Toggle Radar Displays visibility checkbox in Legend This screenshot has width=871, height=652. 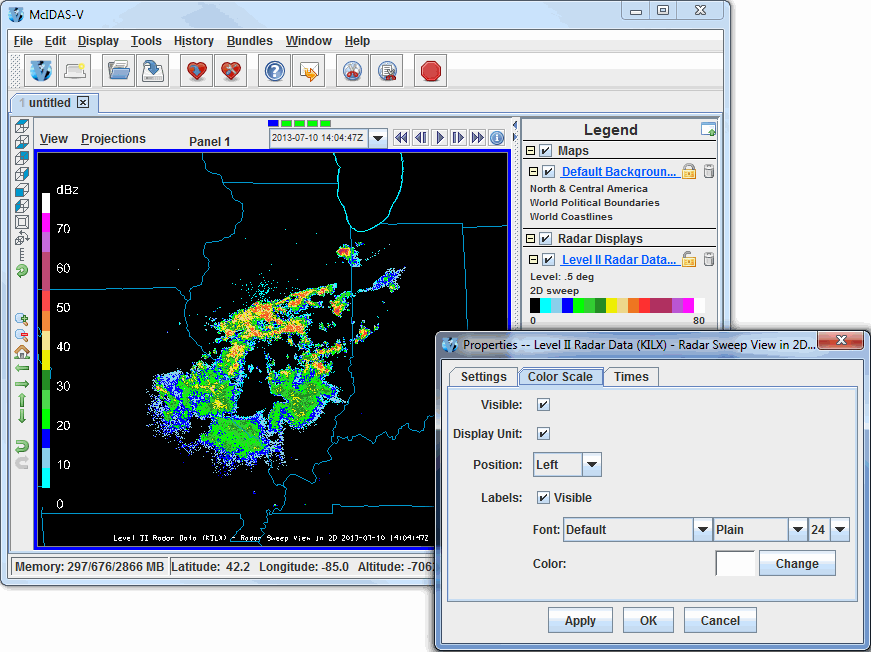click(545, 239)
